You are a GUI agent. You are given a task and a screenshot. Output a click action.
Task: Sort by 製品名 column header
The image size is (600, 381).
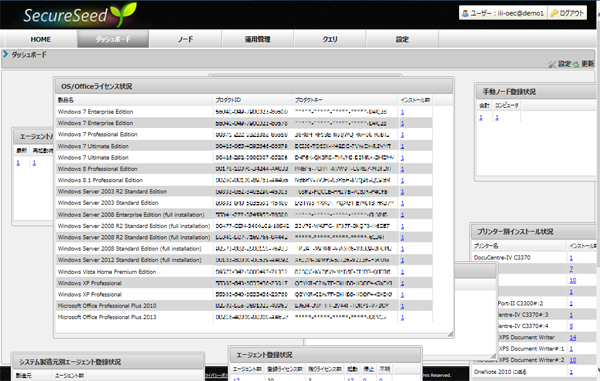pos(134,100)
